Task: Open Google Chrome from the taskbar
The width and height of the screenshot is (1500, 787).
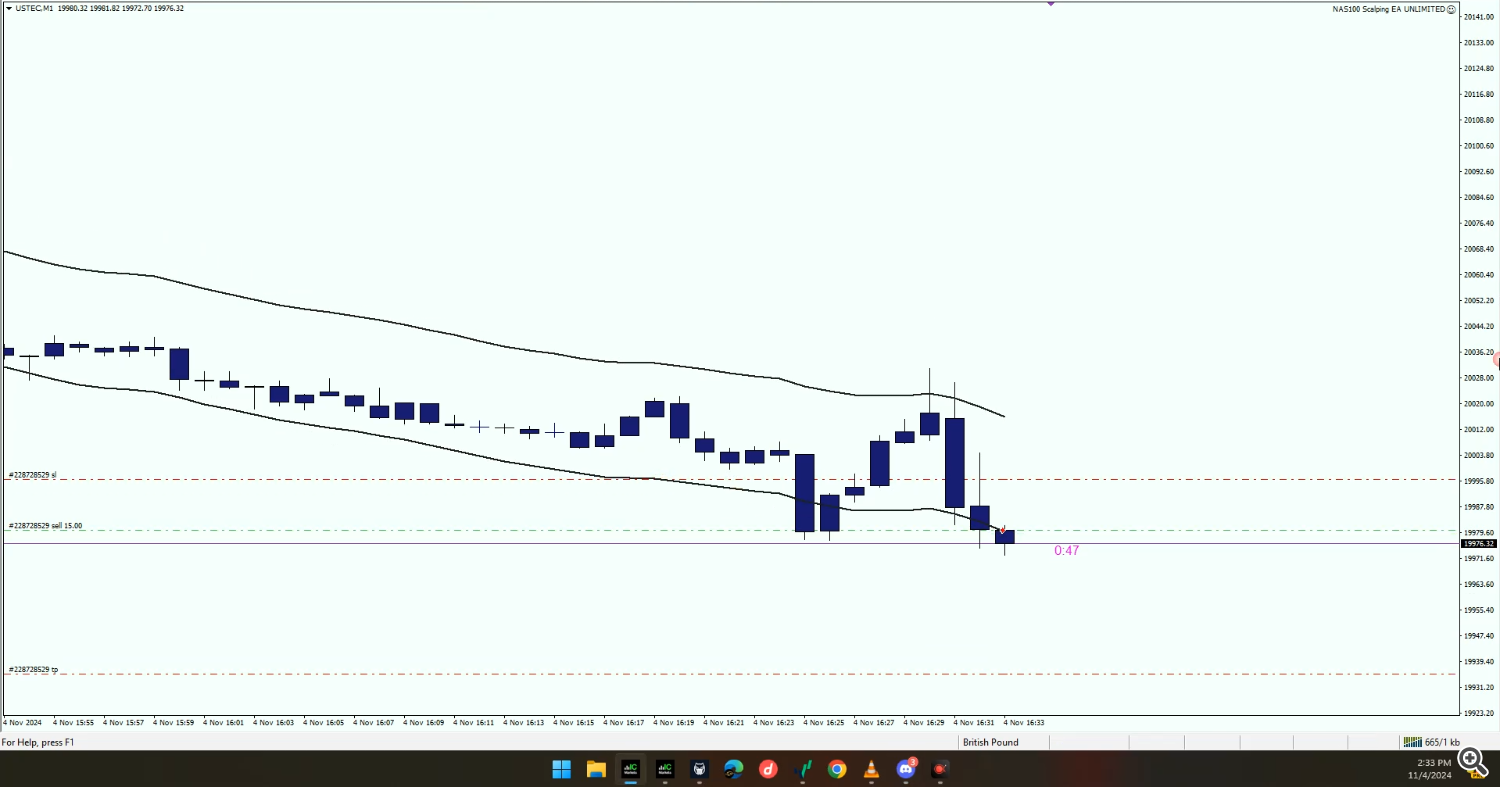Action: (x=837, y=769)
